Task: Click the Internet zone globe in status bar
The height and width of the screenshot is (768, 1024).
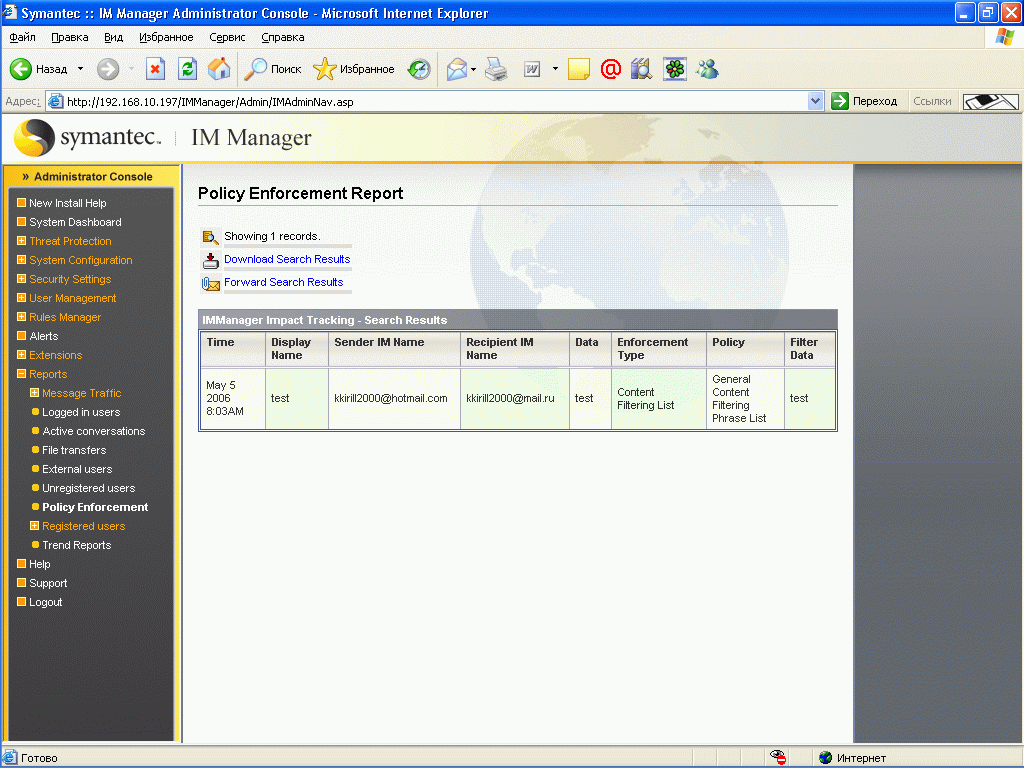Action: (x=825, y=758)
